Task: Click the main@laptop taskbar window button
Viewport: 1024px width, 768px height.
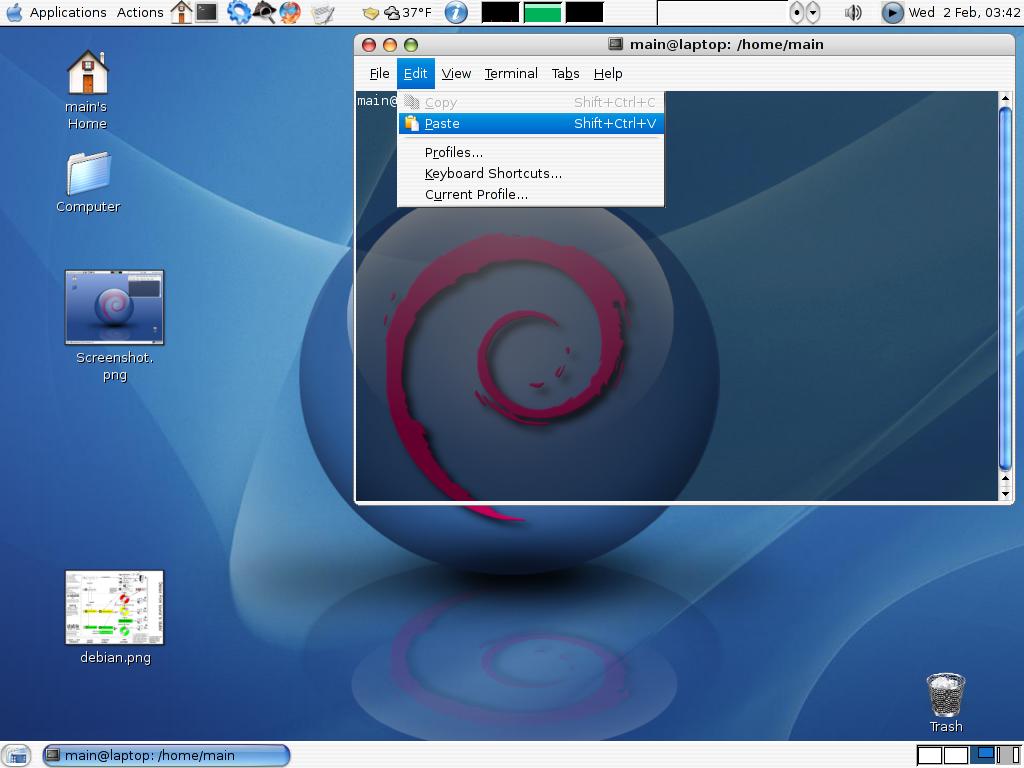Action: [x=166, y=756]
